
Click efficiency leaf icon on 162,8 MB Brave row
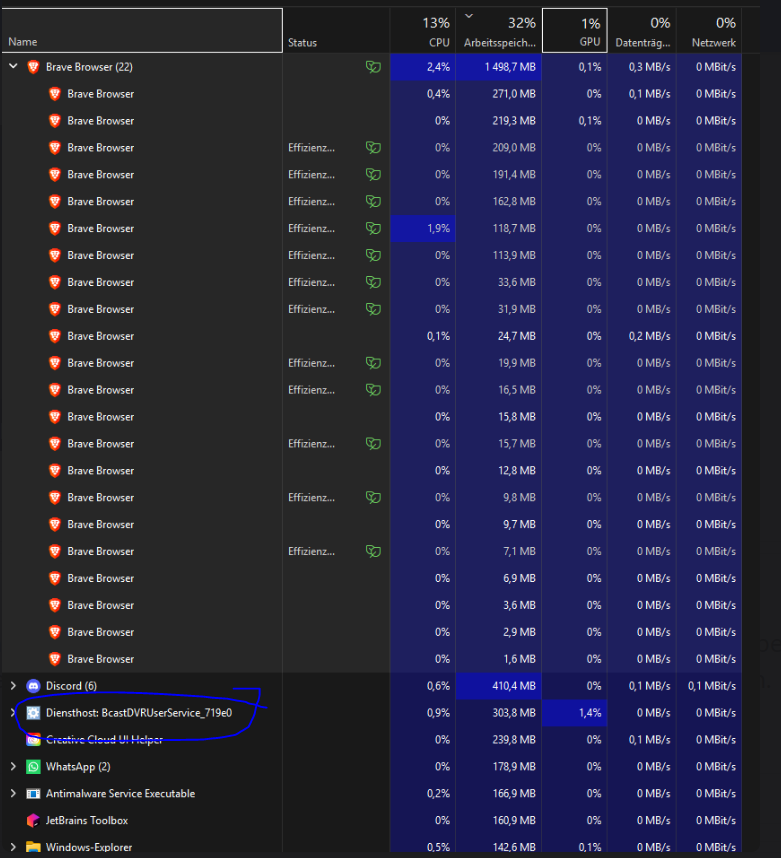(x=373, y=201)
